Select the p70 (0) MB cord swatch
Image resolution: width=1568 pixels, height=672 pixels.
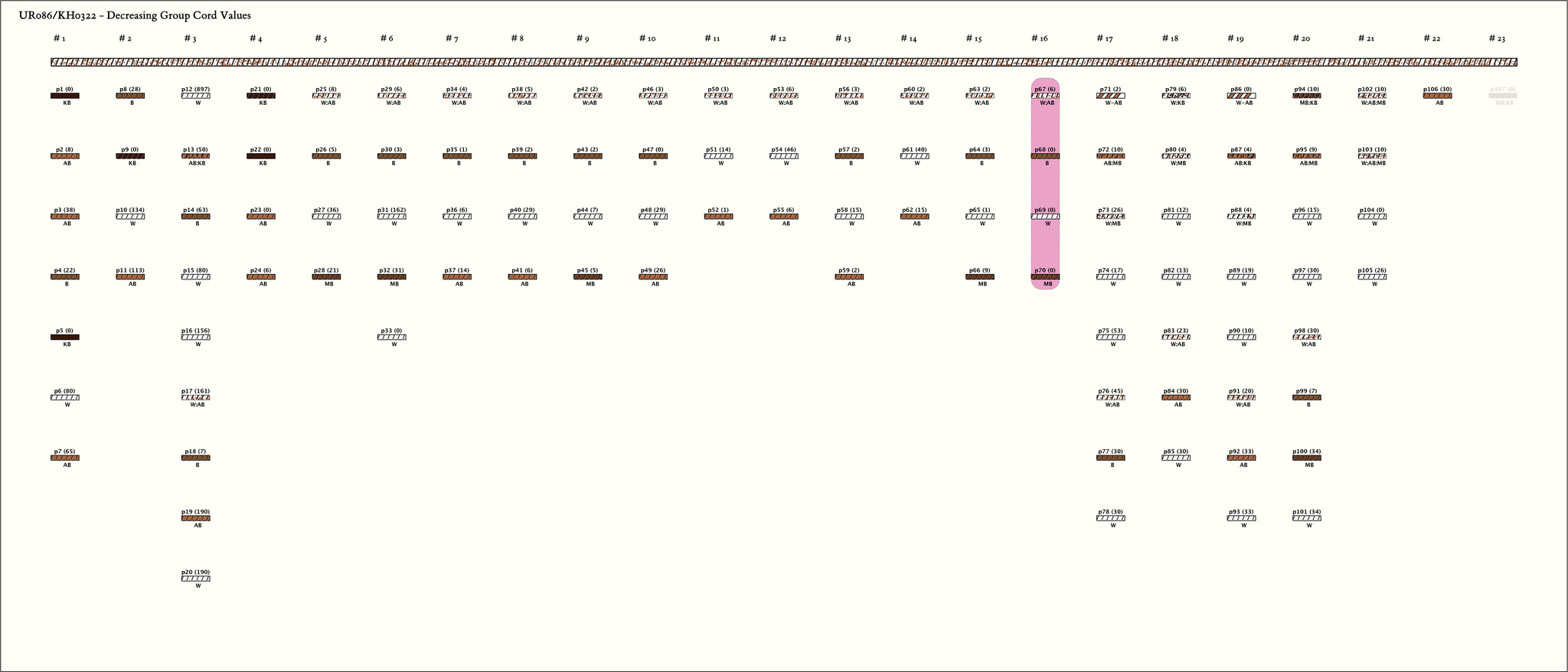(1045, 277)
